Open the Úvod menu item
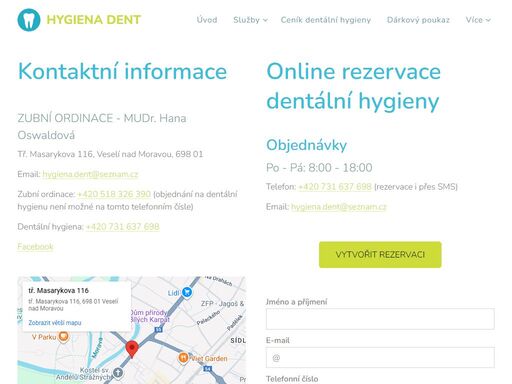The height and width of the screenshot is (384, 512). [207, 20]
